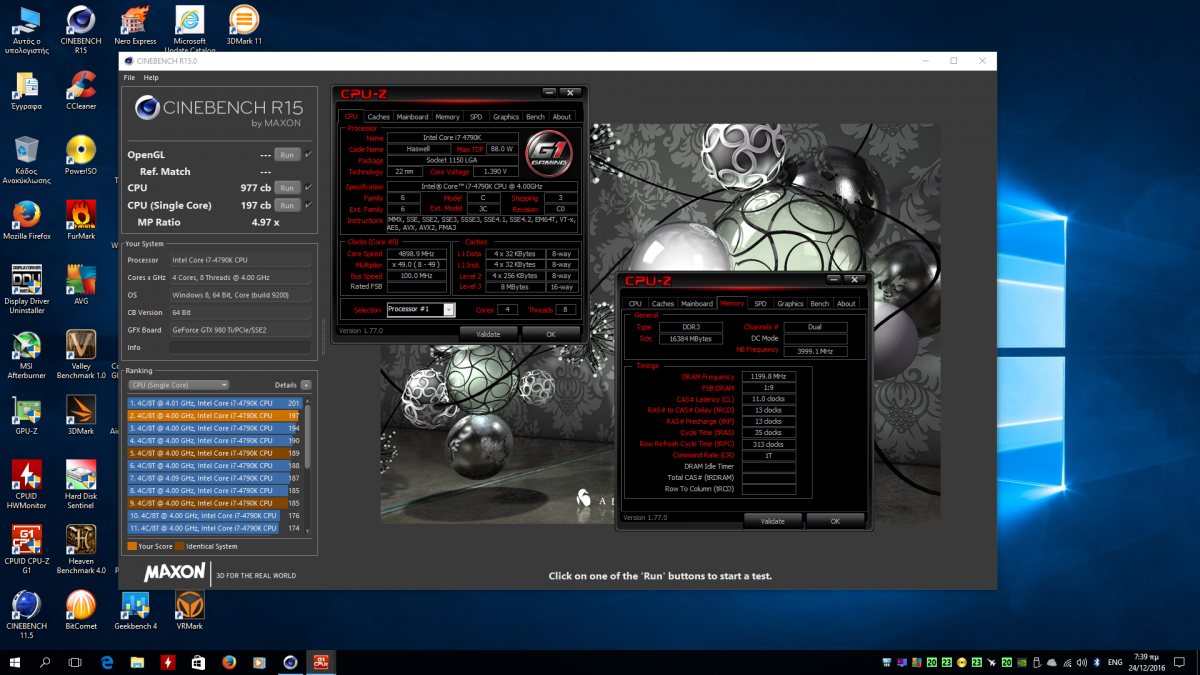Open Microsoft Edge from the taskbar

tap(107, 662)
